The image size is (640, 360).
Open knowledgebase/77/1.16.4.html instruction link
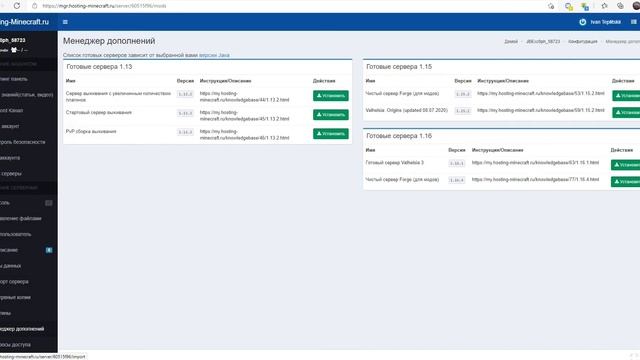click(x=536, y=179)
